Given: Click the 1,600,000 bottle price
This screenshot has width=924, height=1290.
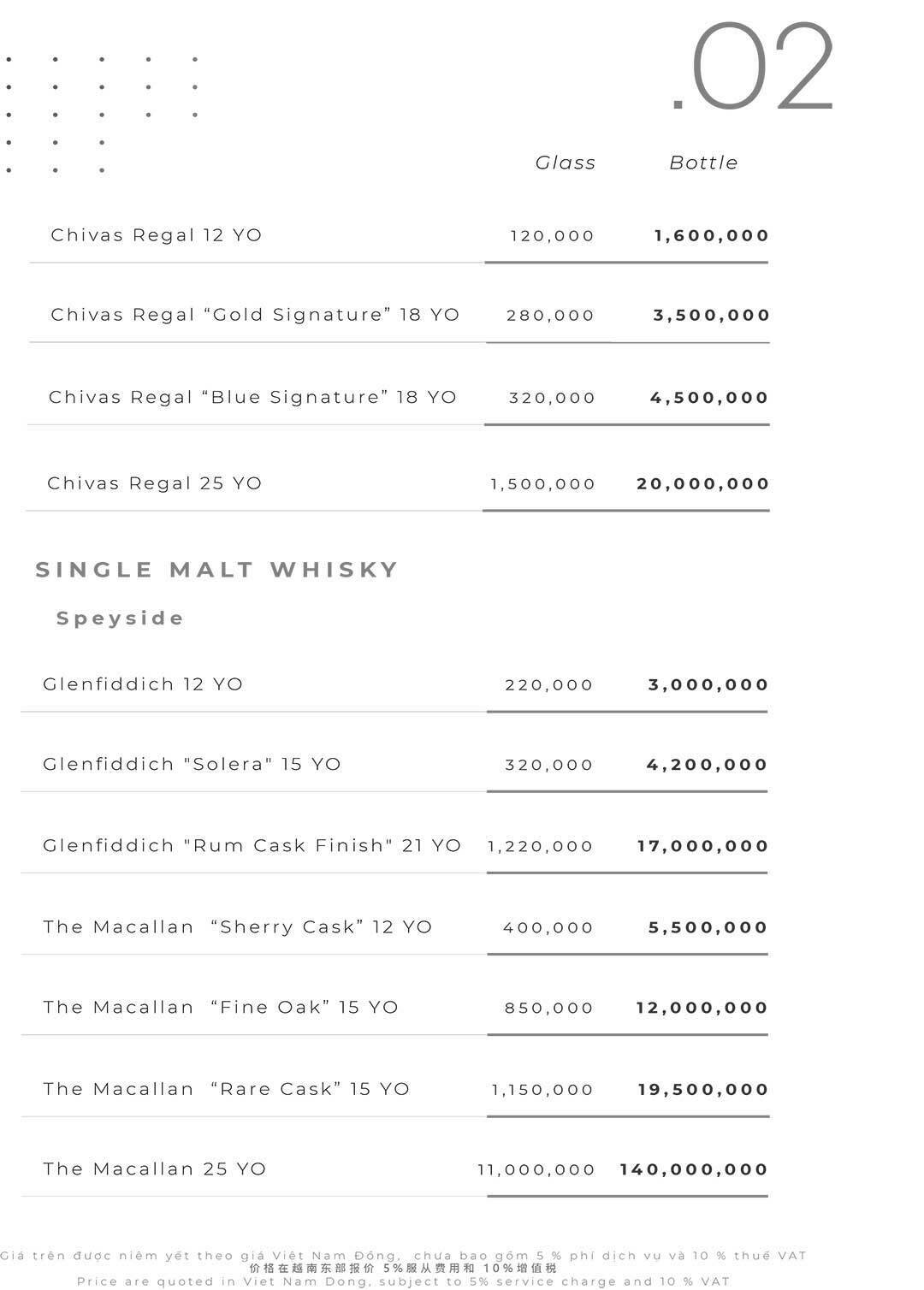Looking at the screenshot, I should pyautogui.click(x=712, y=236).
